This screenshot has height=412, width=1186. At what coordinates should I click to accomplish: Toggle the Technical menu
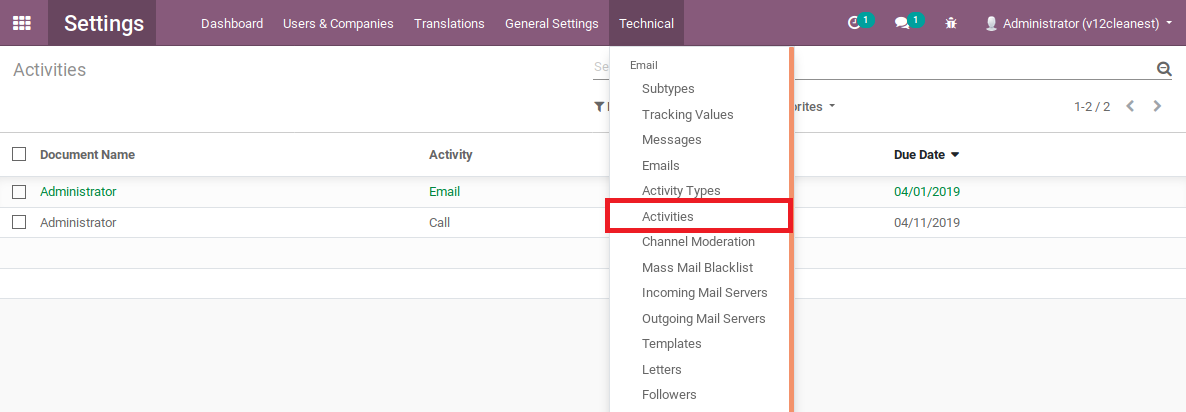pyautogui.click(x=646, y=23)
